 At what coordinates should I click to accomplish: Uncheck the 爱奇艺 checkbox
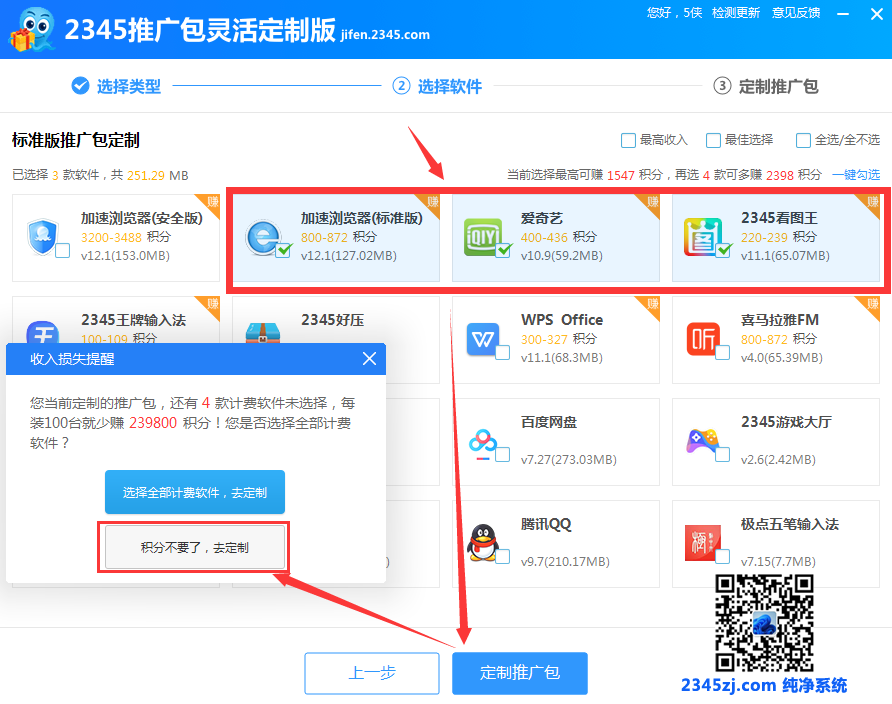(x=503, y=250)
